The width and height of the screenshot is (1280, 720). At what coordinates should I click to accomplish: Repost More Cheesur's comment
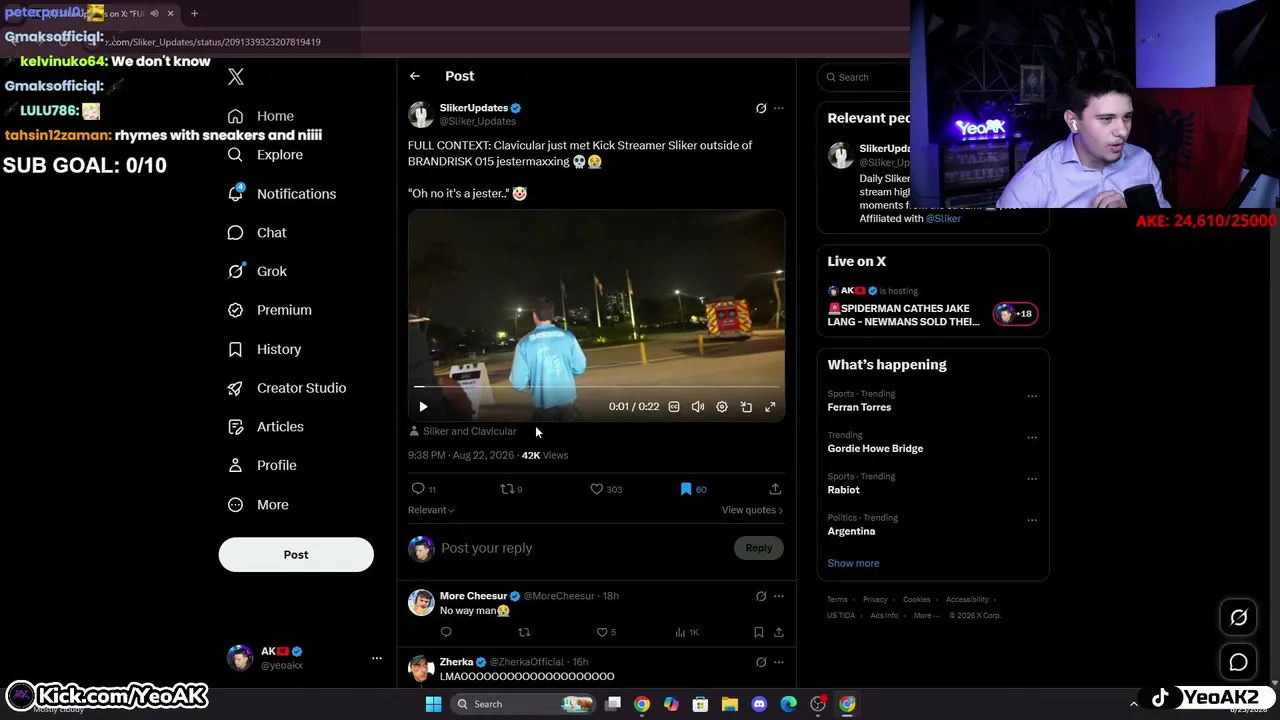point(524,632)
